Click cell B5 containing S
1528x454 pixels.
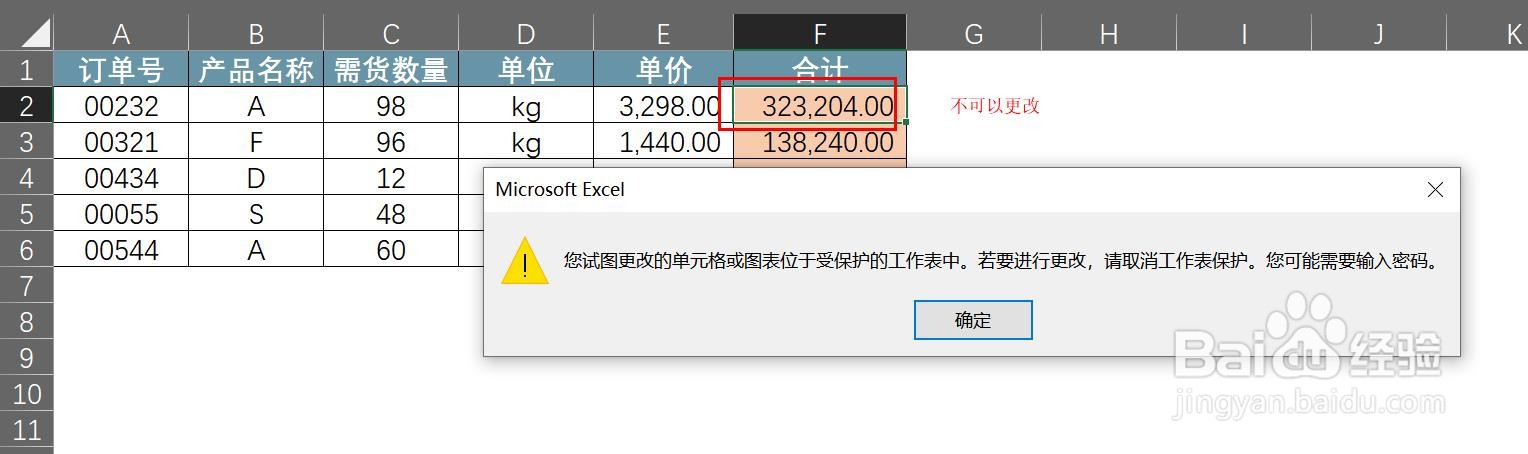256,214
